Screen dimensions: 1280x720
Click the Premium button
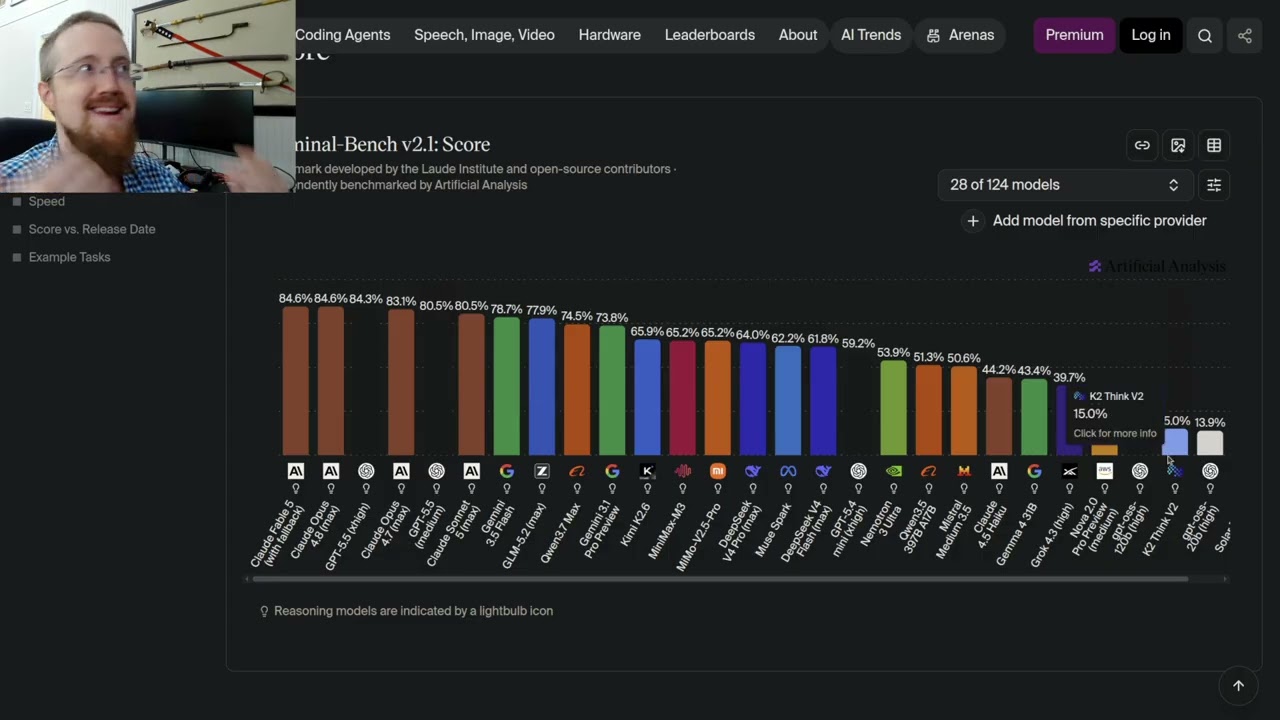(x=1074, y=35)
